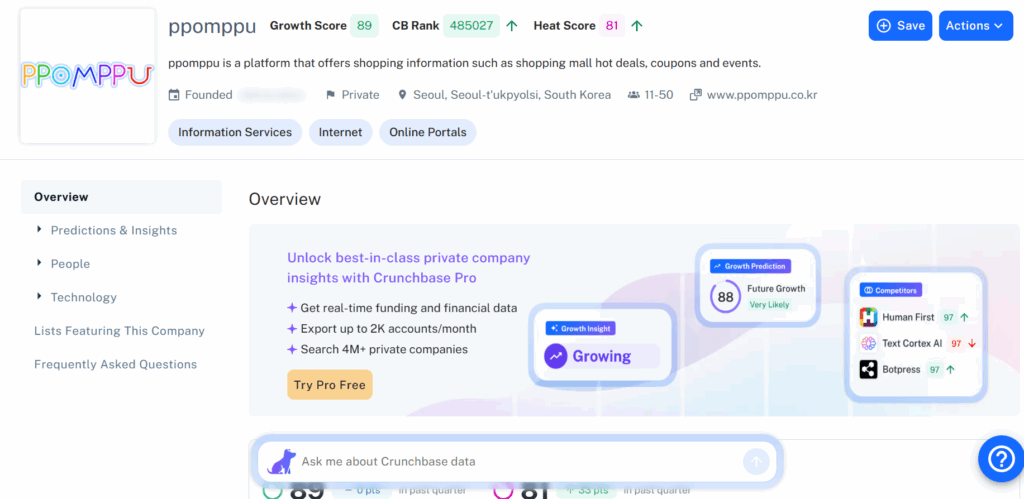Image resolution: width=1024 pixels, height=499 pixels.
Task: Click the Growth Score 89 badge
Action: point(364,26)
